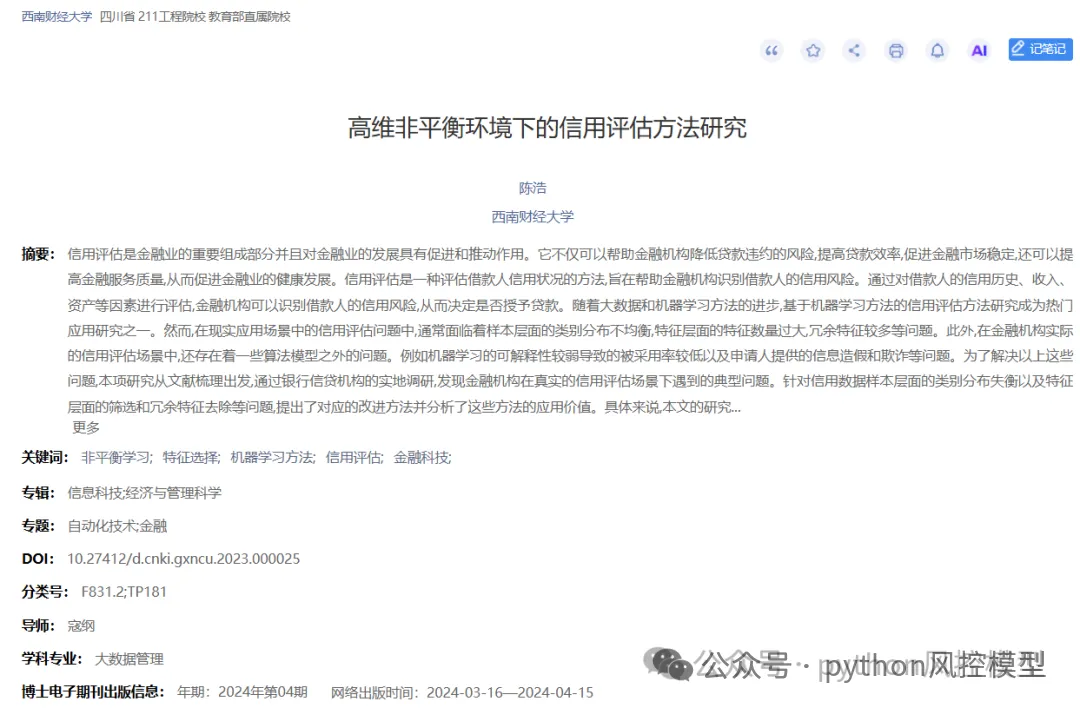This screenshot has width=1080, height=708.
Task: Click the quotation cite icon
Action: point(771,50)
